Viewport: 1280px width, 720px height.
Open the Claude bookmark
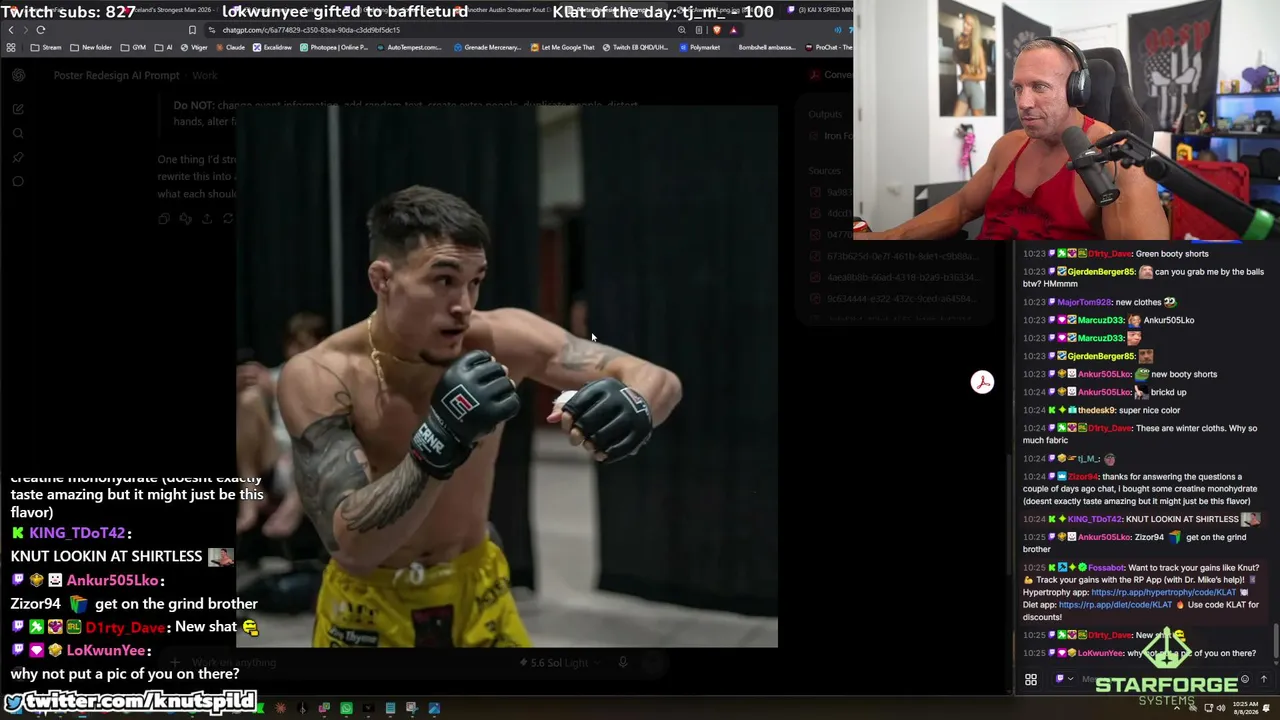[230, 47]
